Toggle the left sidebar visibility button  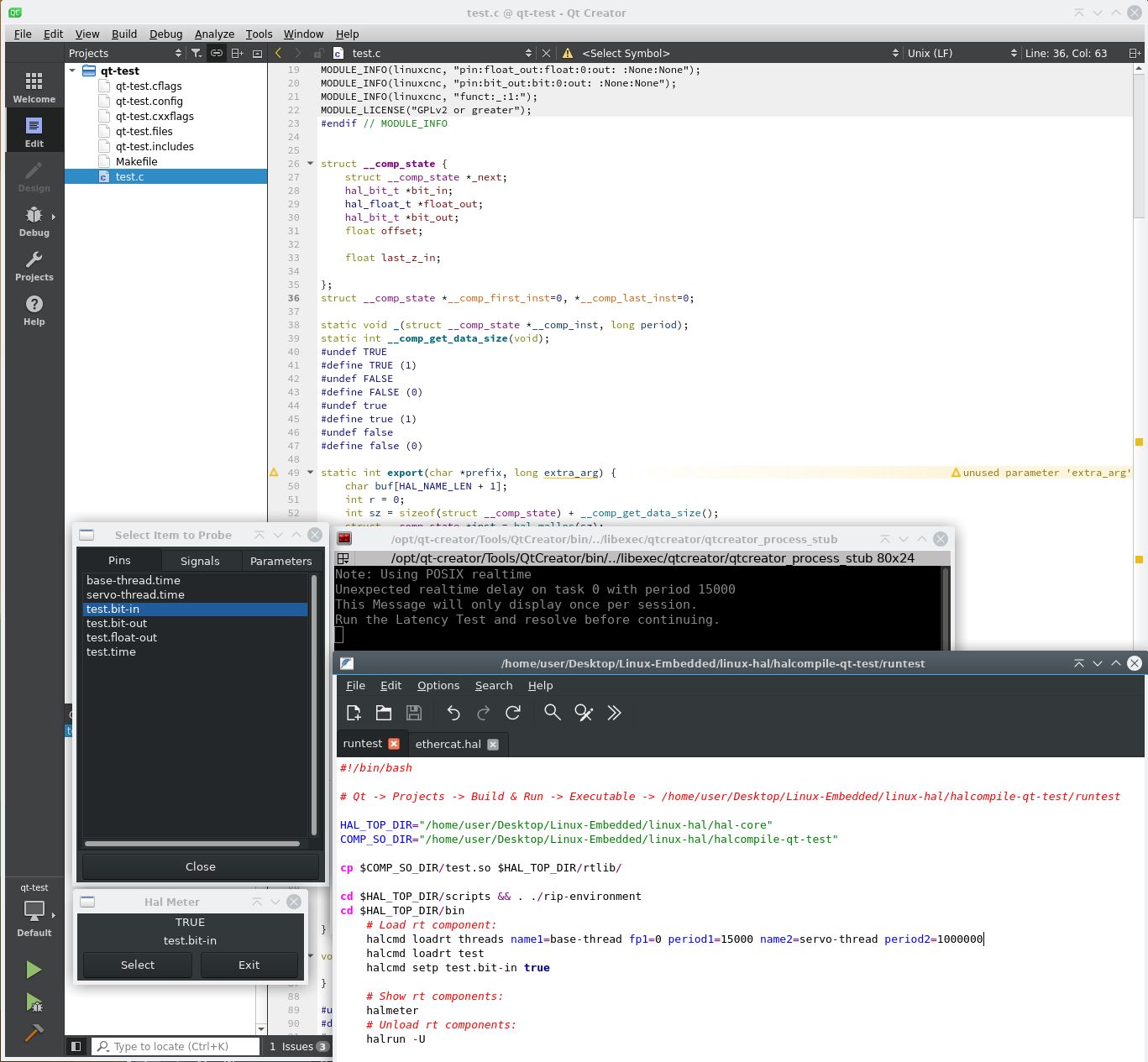pyautogui.click(x=76, y=1046)
